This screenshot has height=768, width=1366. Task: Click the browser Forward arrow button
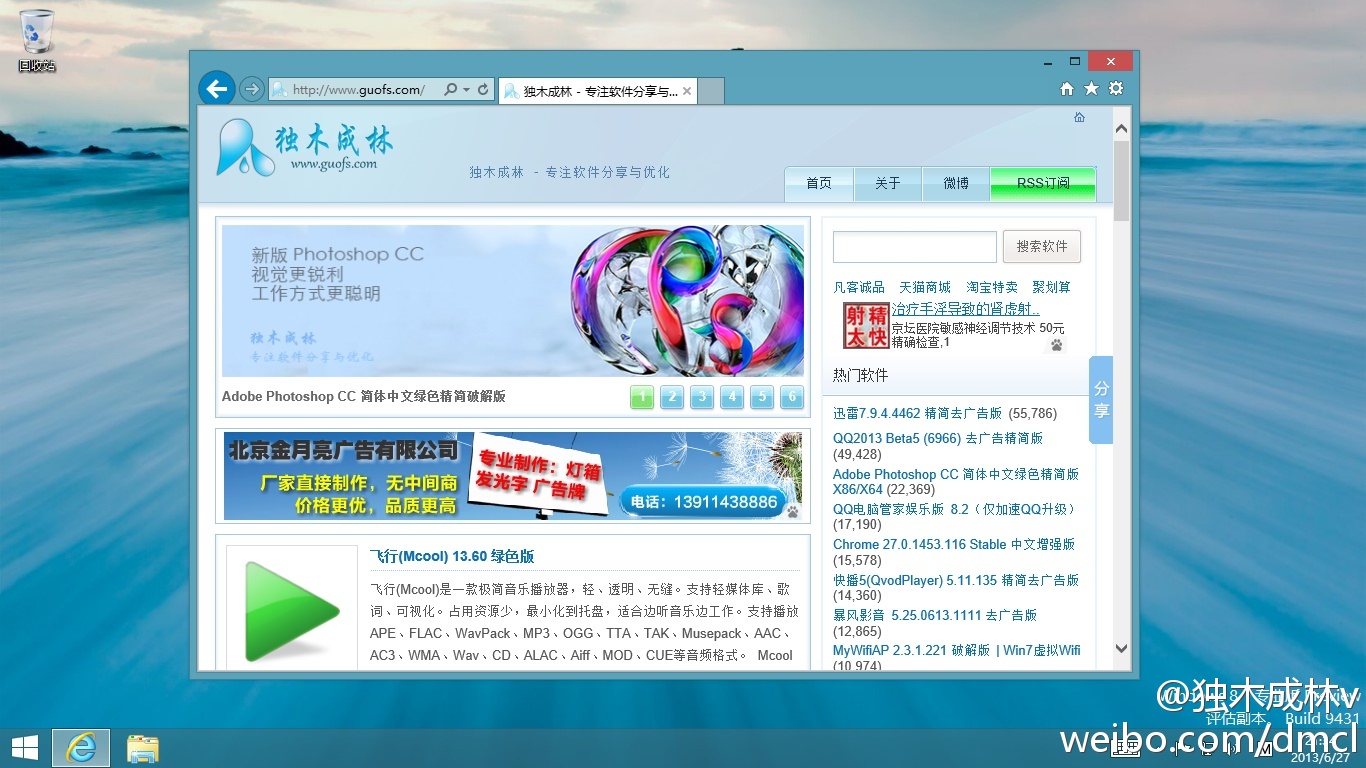pos(252,89)
